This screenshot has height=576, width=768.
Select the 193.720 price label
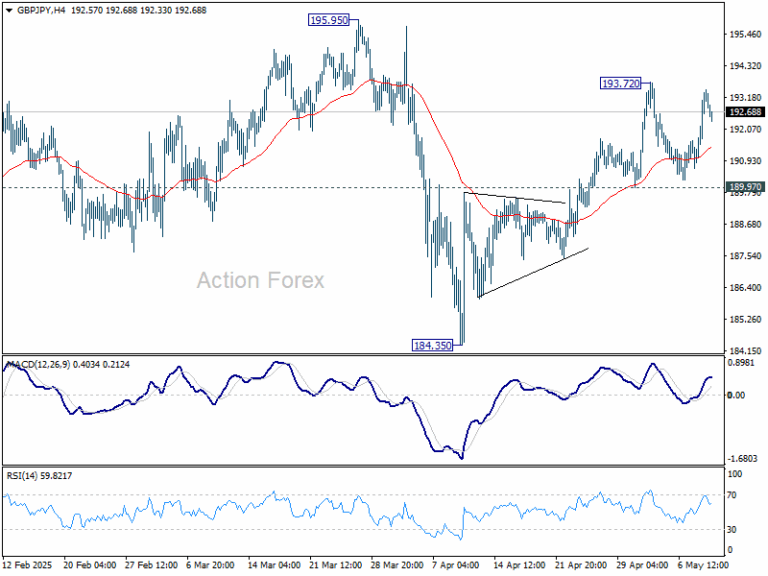(621, 83)
